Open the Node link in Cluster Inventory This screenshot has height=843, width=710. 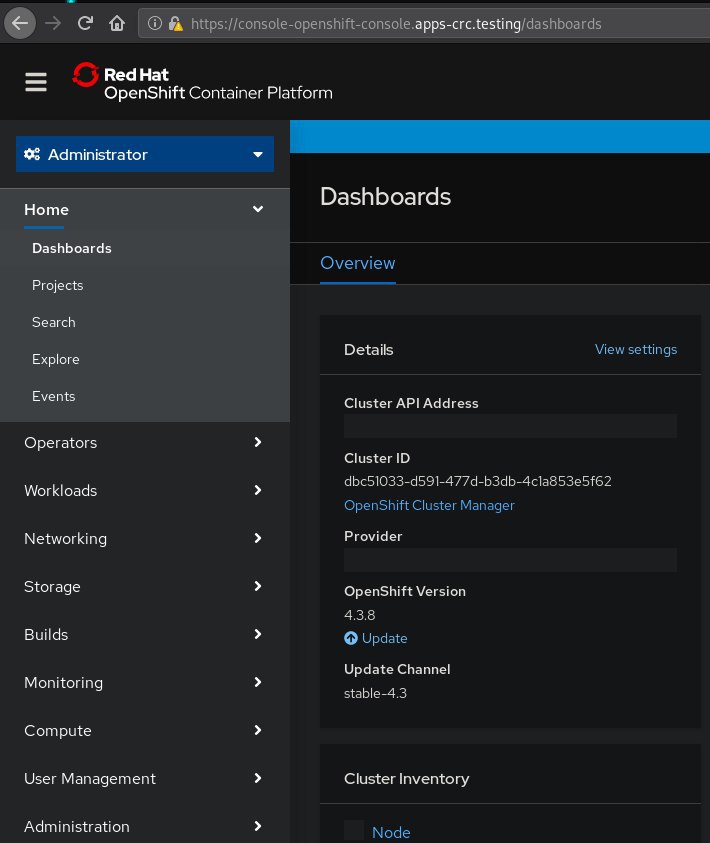pyautogui.click(x=391, y=832)
